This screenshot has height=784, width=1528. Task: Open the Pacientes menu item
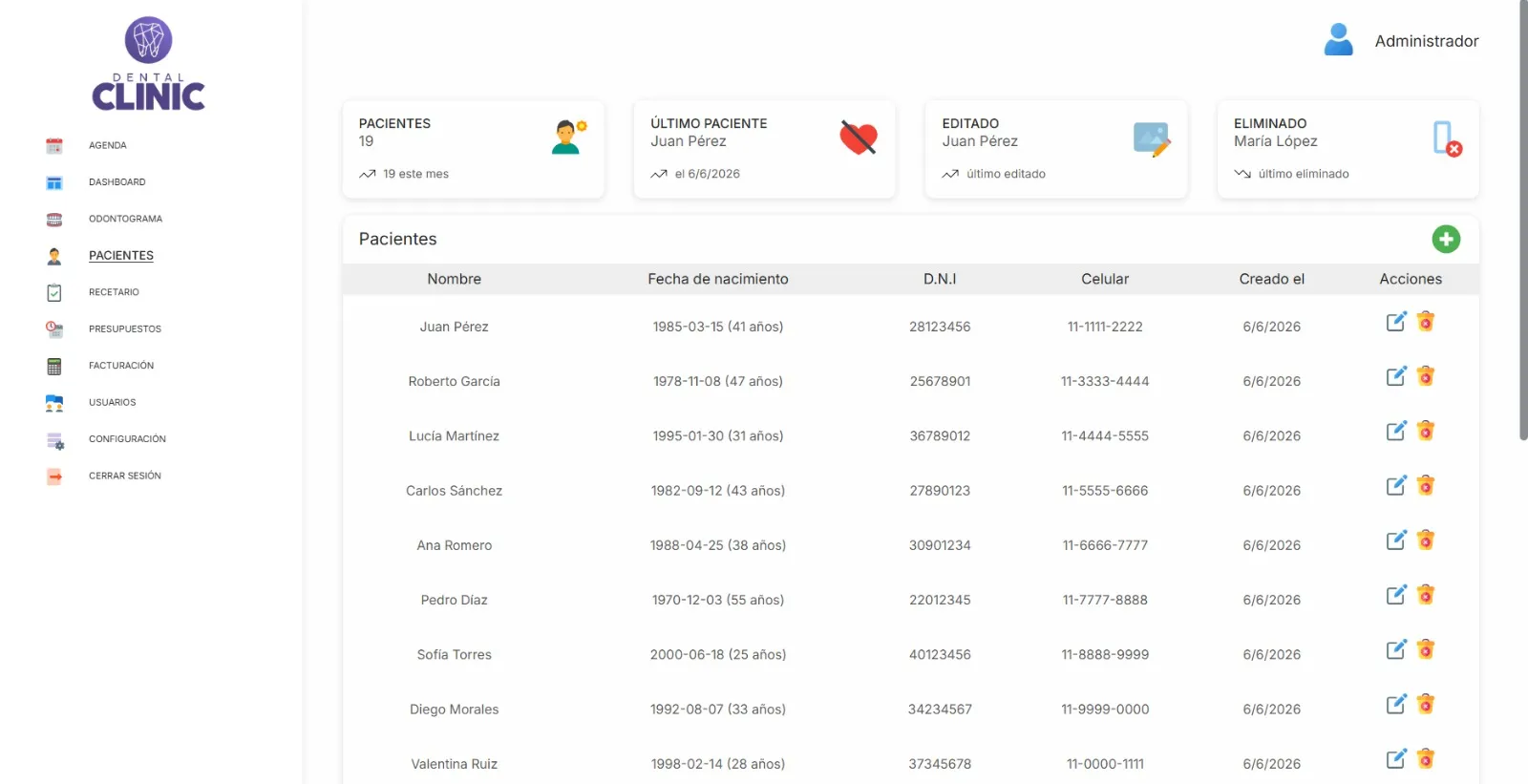tap(121, 256)
